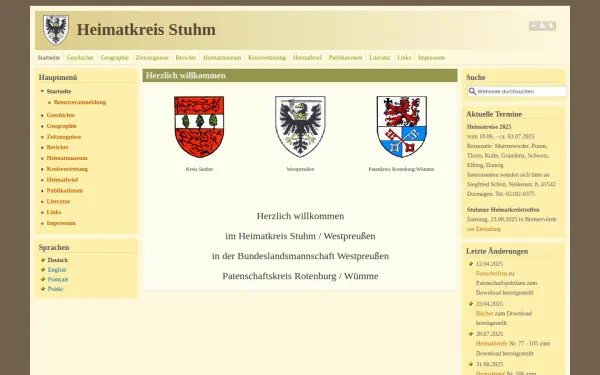600x375 pixels.
Task: Select Literatur in the Hauptmenü sidebar
Action: point(59,201)
